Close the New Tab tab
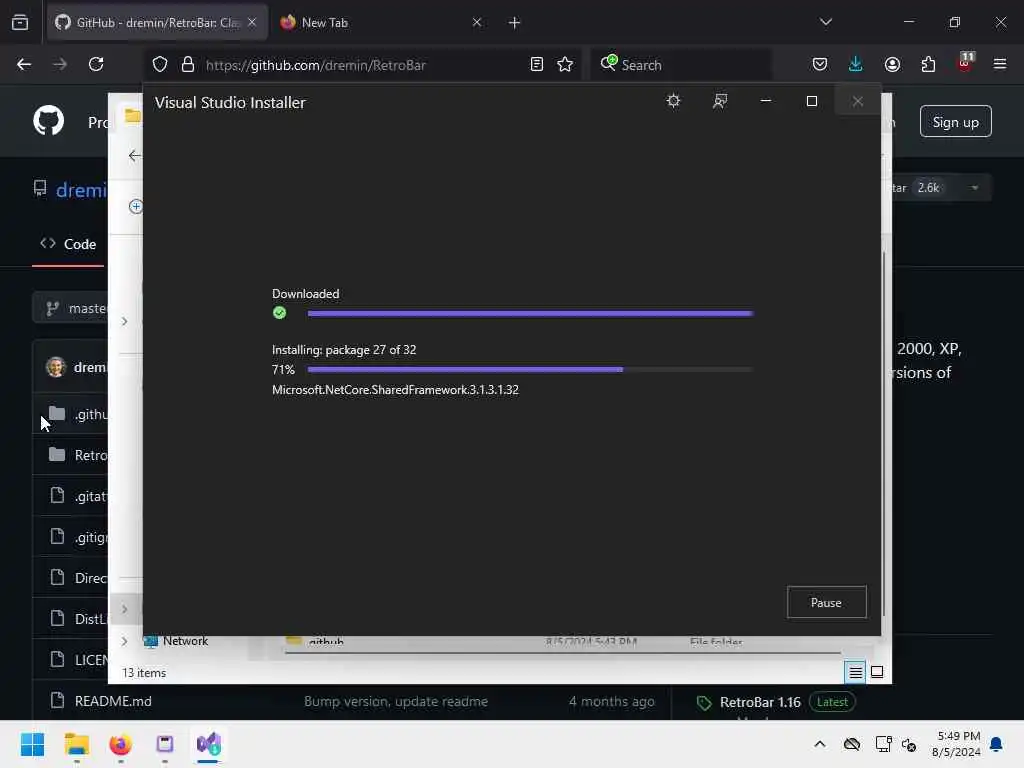The image size is (1024, 768). pyautogui.click(x=477, y=22)
